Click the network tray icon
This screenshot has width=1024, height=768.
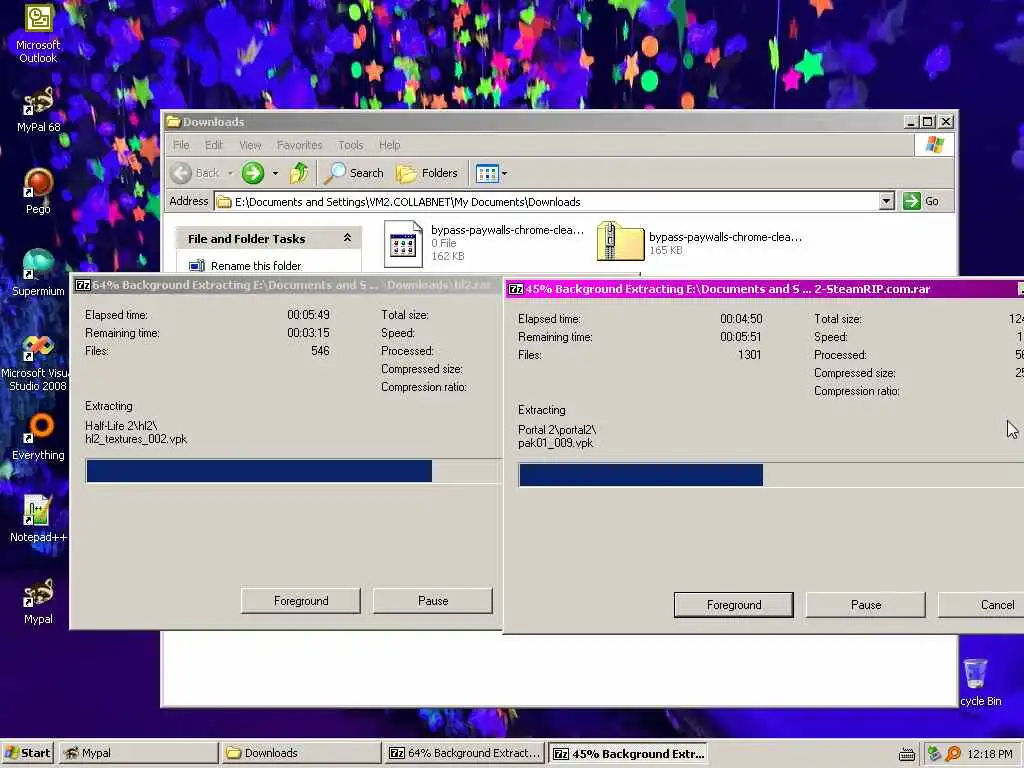click(x=934, y=754)
